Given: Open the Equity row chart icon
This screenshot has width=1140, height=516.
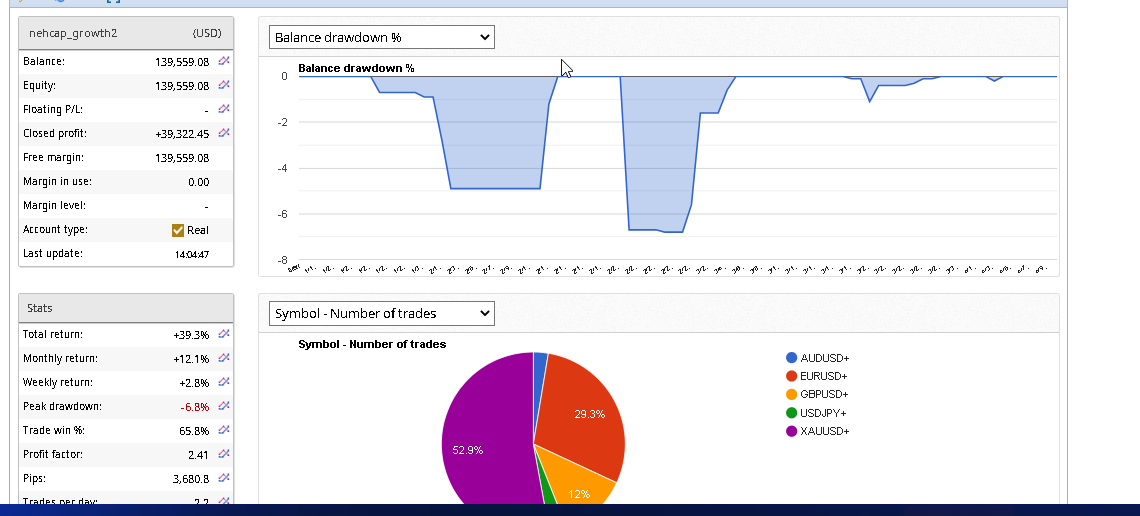Looking at the screenshot, I should tap(224, 85).
